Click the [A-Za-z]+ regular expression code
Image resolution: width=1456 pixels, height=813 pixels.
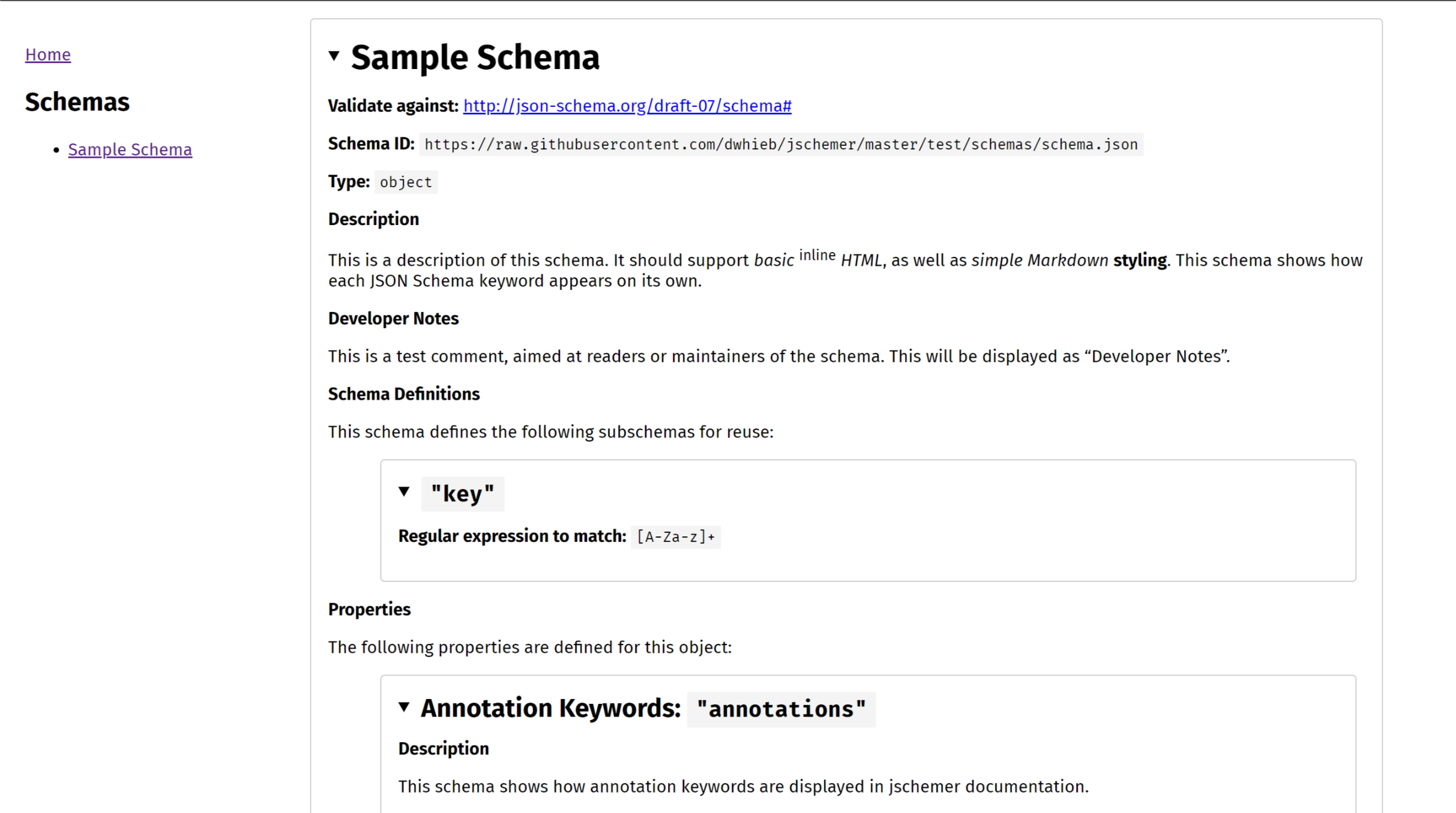pos(676,537)
